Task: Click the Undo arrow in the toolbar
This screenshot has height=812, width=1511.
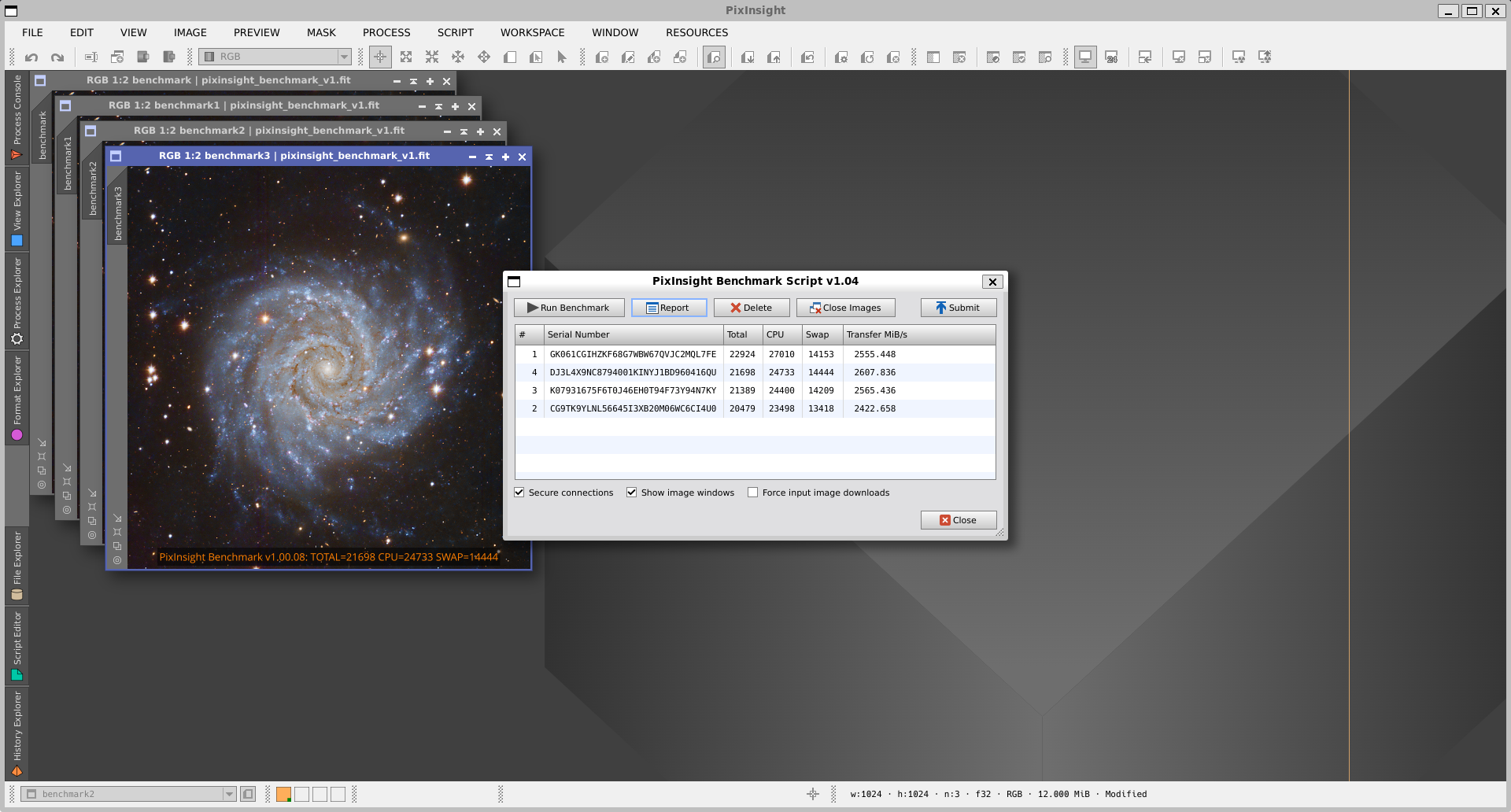Action: pos(31,57)
